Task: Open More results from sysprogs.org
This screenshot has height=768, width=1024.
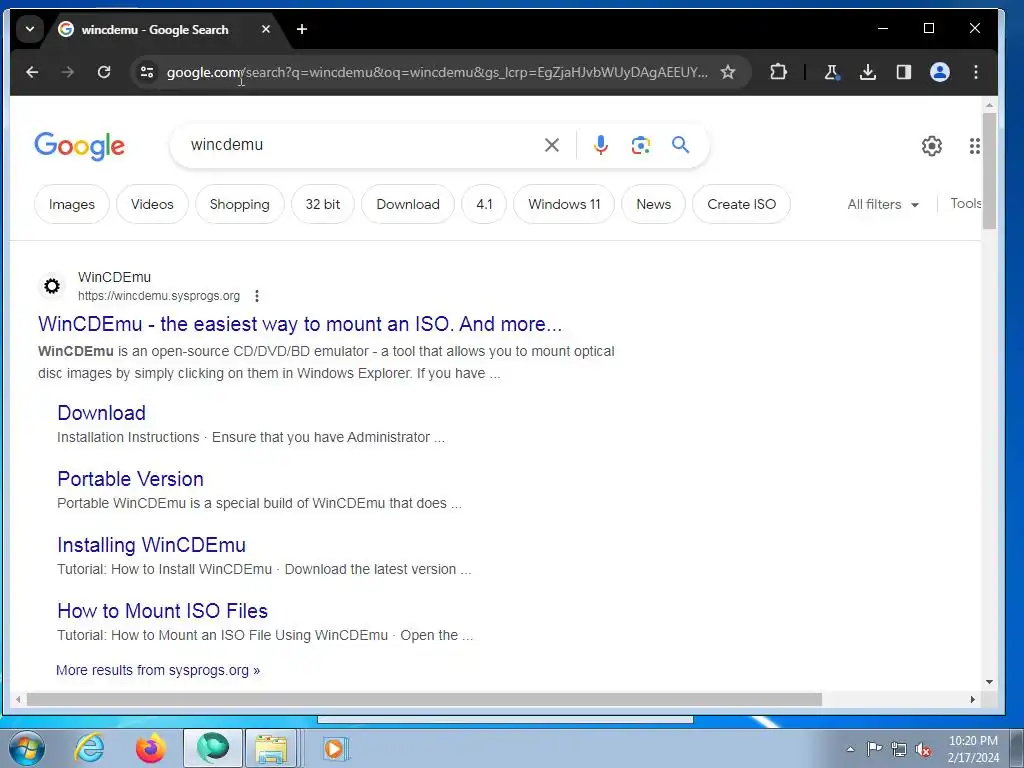Action: (158, 670)
